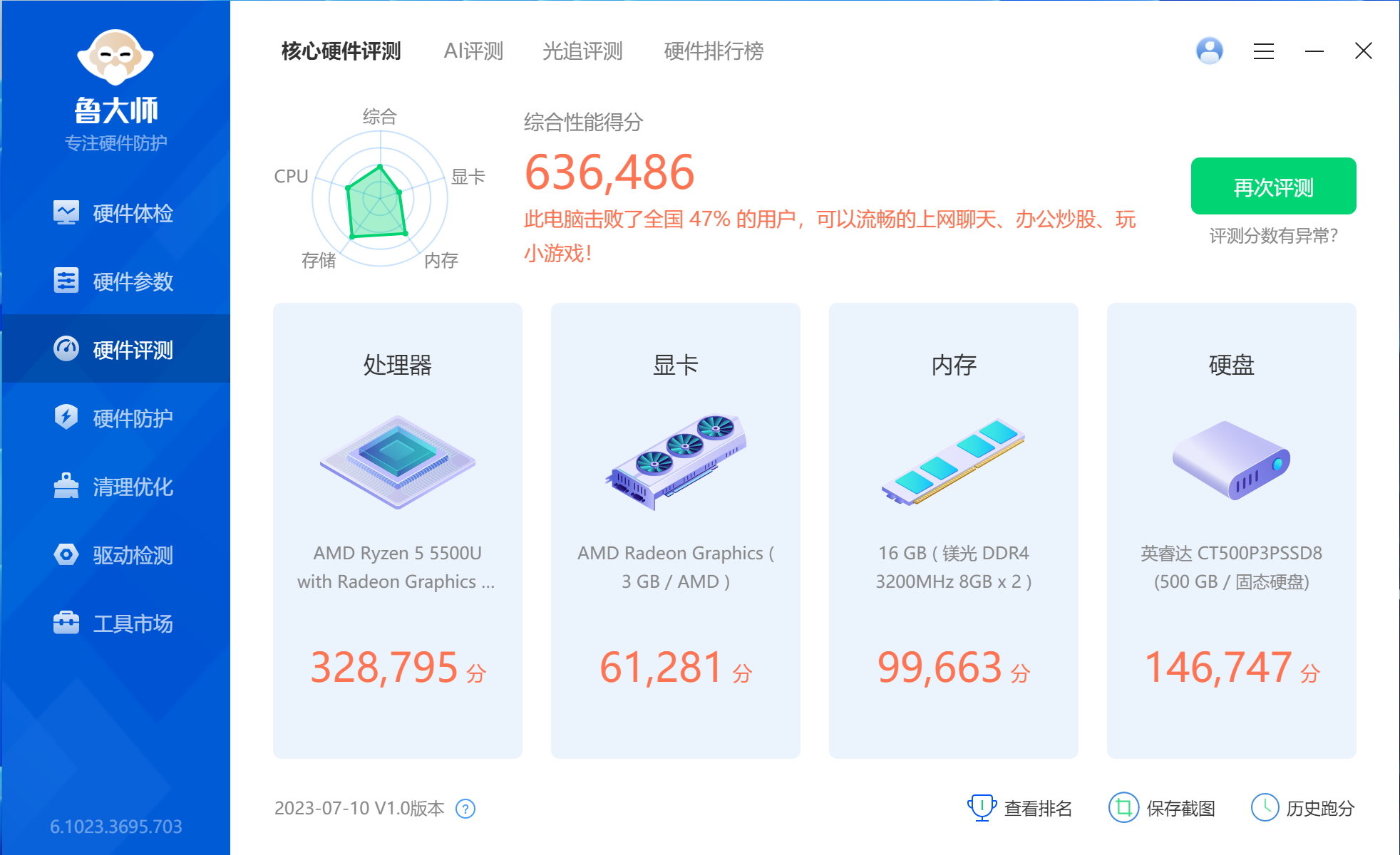Select 硬件评测 in the sidebar
This screenshot has height=855, width=1400.
click(115, 349)
